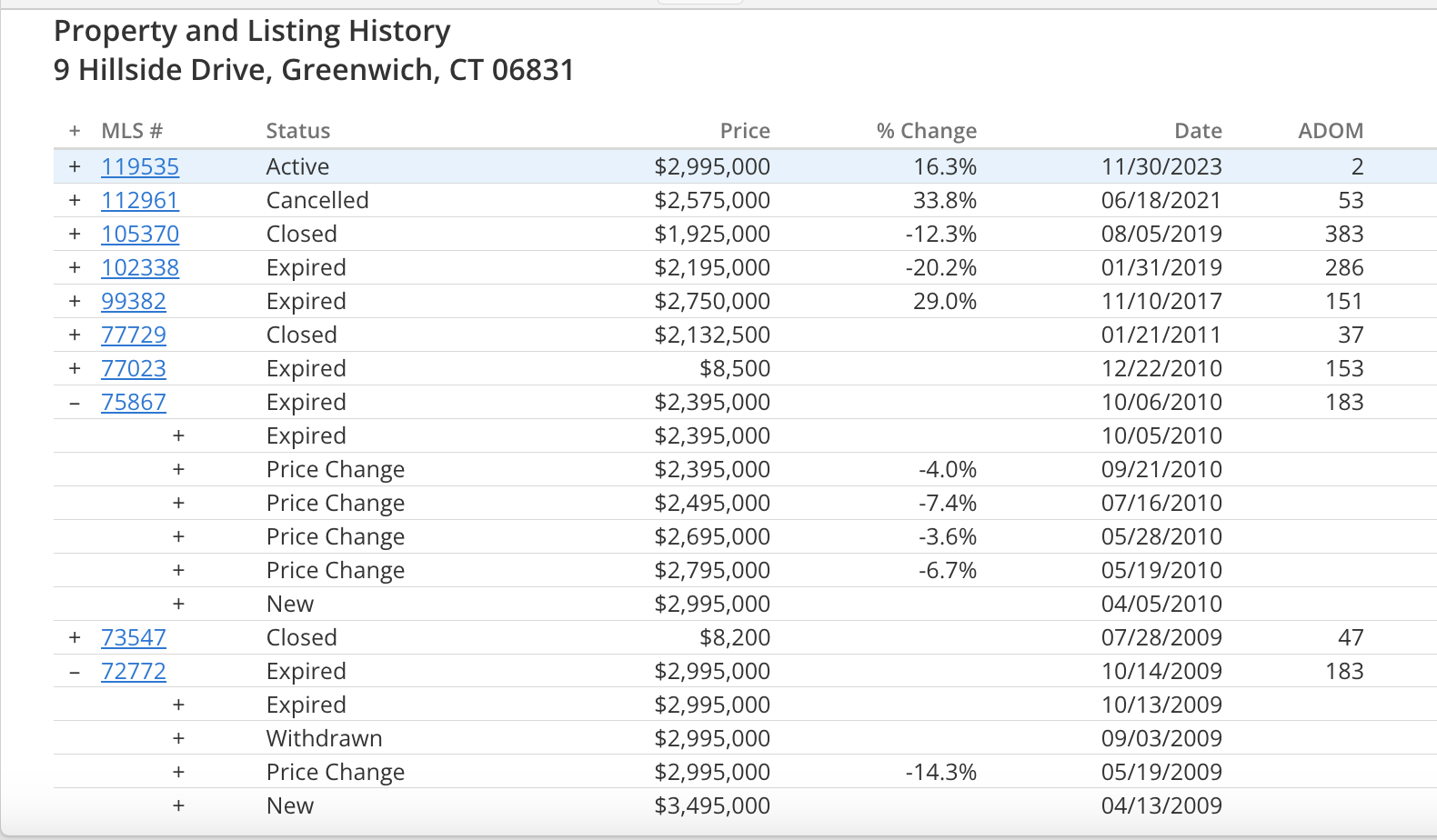Select the $8,200 price cell
The image size is (1437, 840).
[x=735, y=637]
